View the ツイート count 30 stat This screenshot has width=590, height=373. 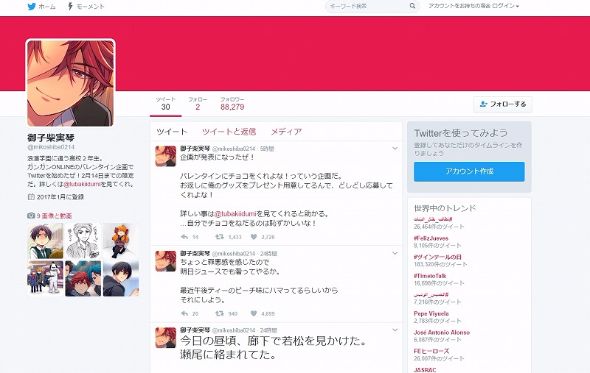166,104
